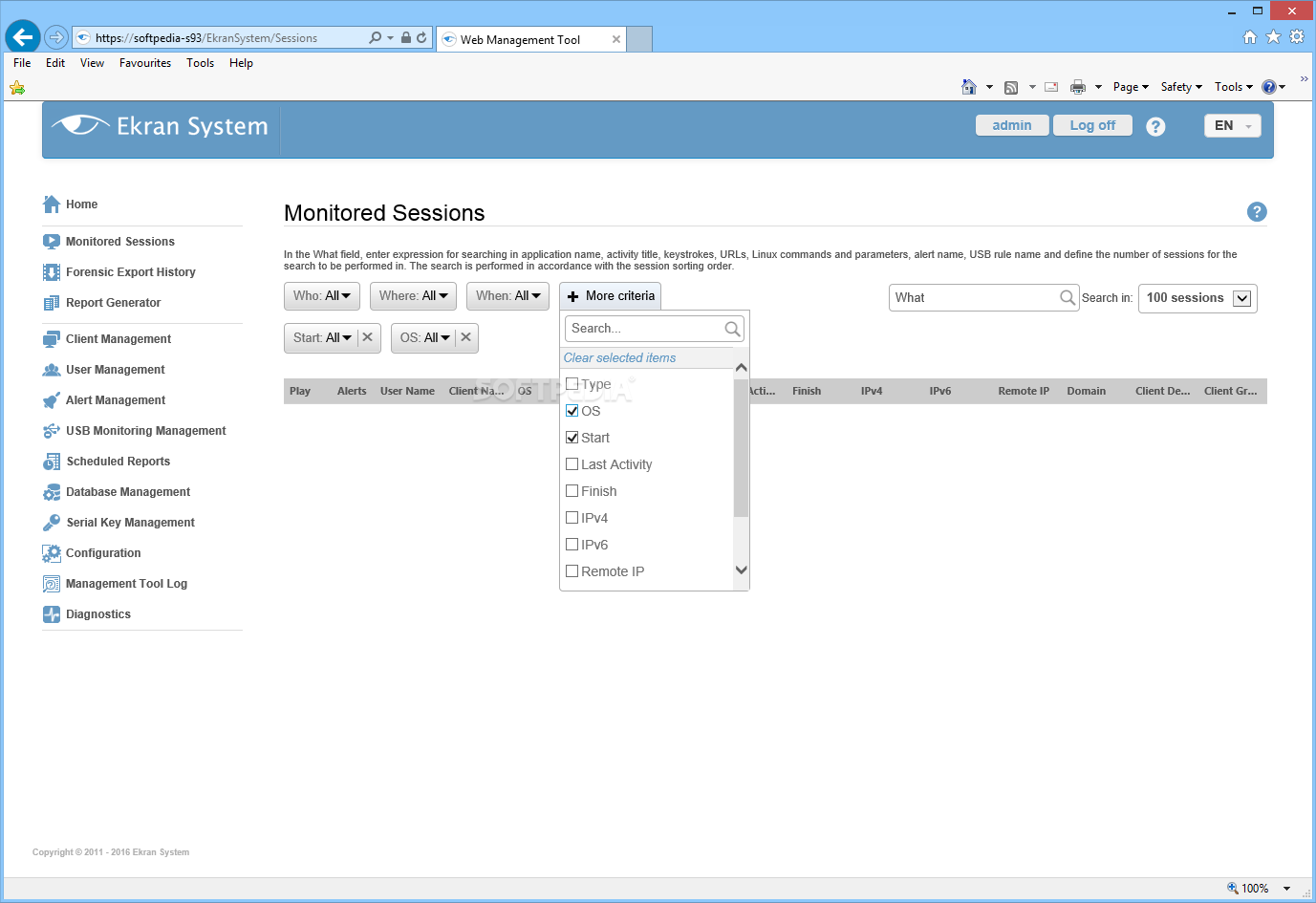Open the browser Page dropdown menu

1131,87
